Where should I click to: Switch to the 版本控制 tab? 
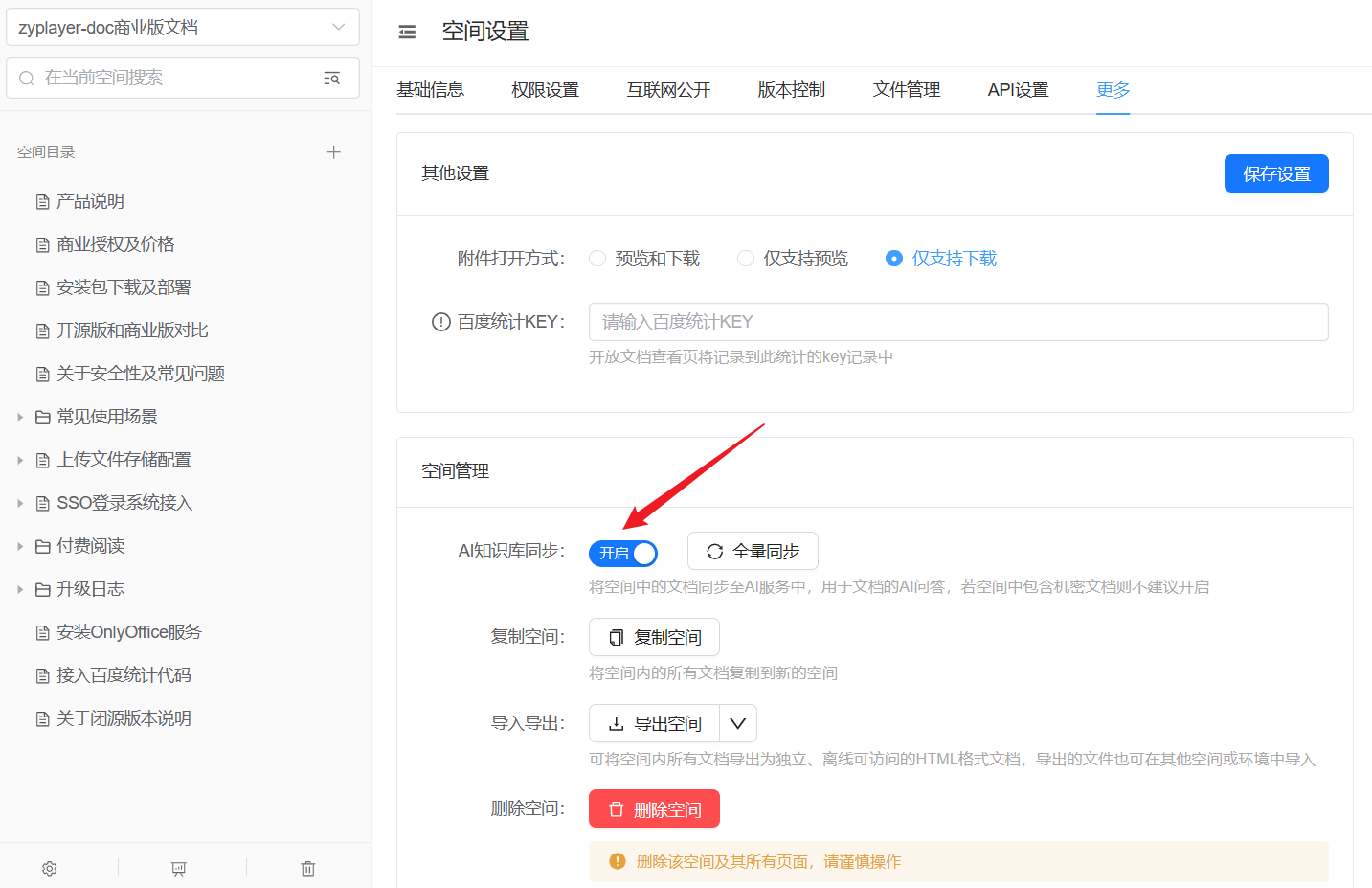(792, 90)
